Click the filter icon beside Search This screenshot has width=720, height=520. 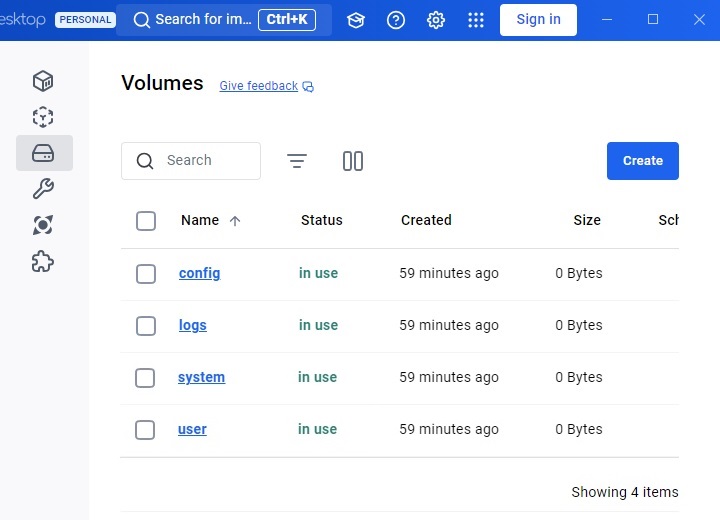point(297,161)
